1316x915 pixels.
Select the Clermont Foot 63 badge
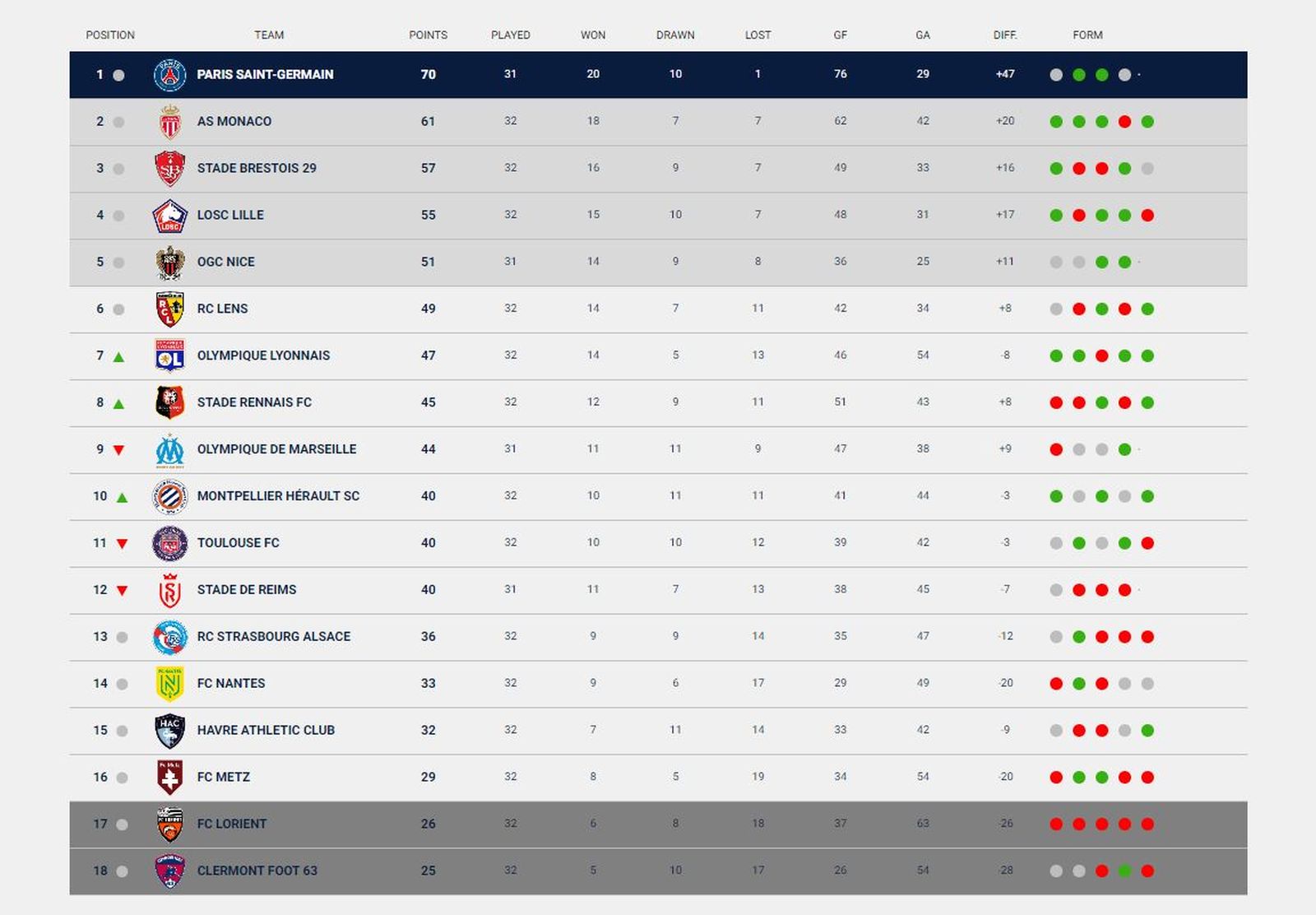tap(169, 870)
